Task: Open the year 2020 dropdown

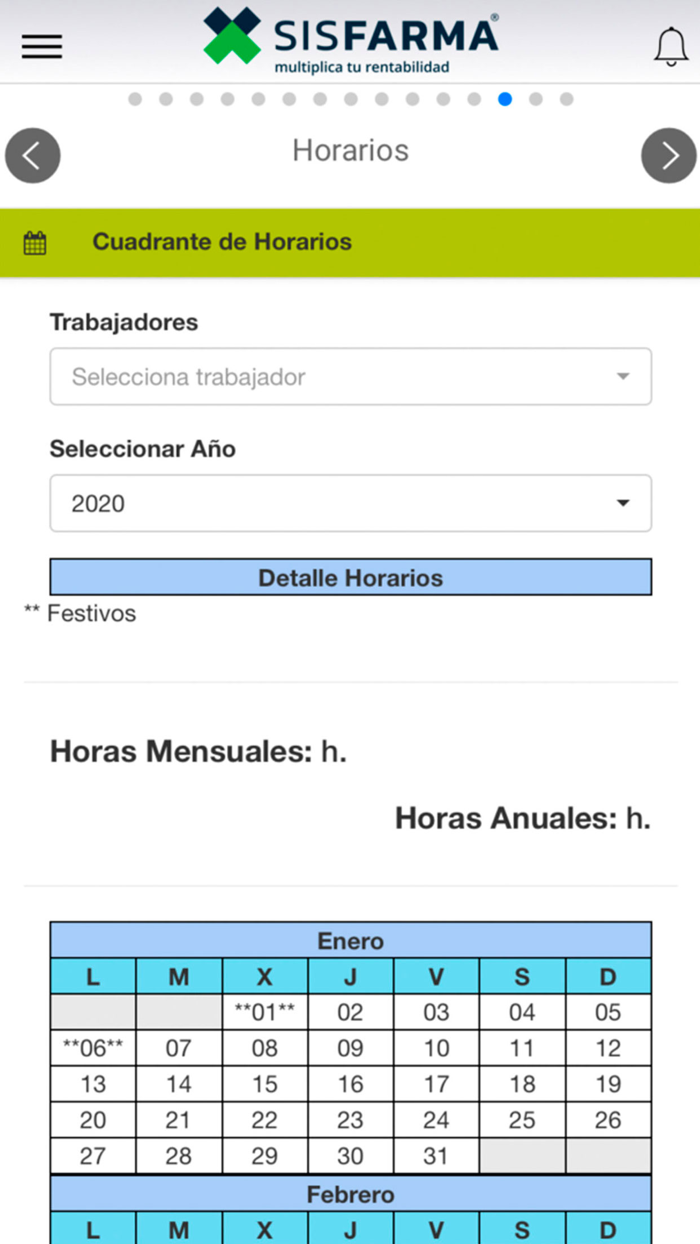Action: coord(350,503)
